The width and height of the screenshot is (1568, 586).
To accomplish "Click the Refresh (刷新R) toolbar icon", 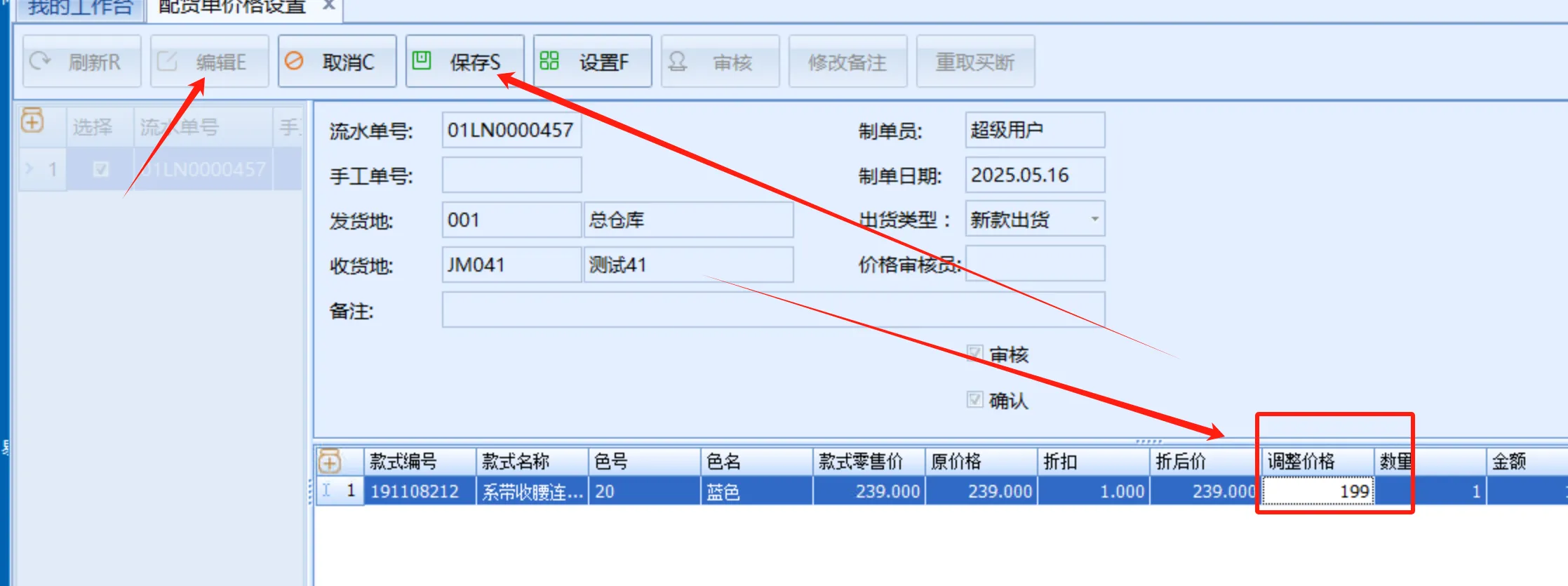I will (x=40, y=62).
